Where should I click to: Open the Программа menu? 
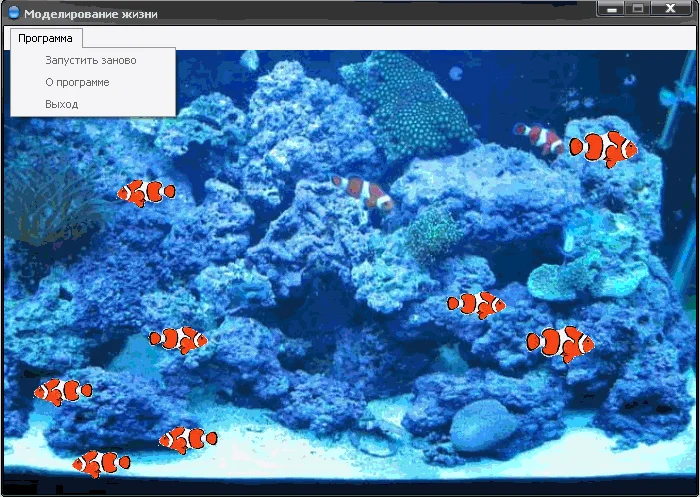[x=46, y=38]
